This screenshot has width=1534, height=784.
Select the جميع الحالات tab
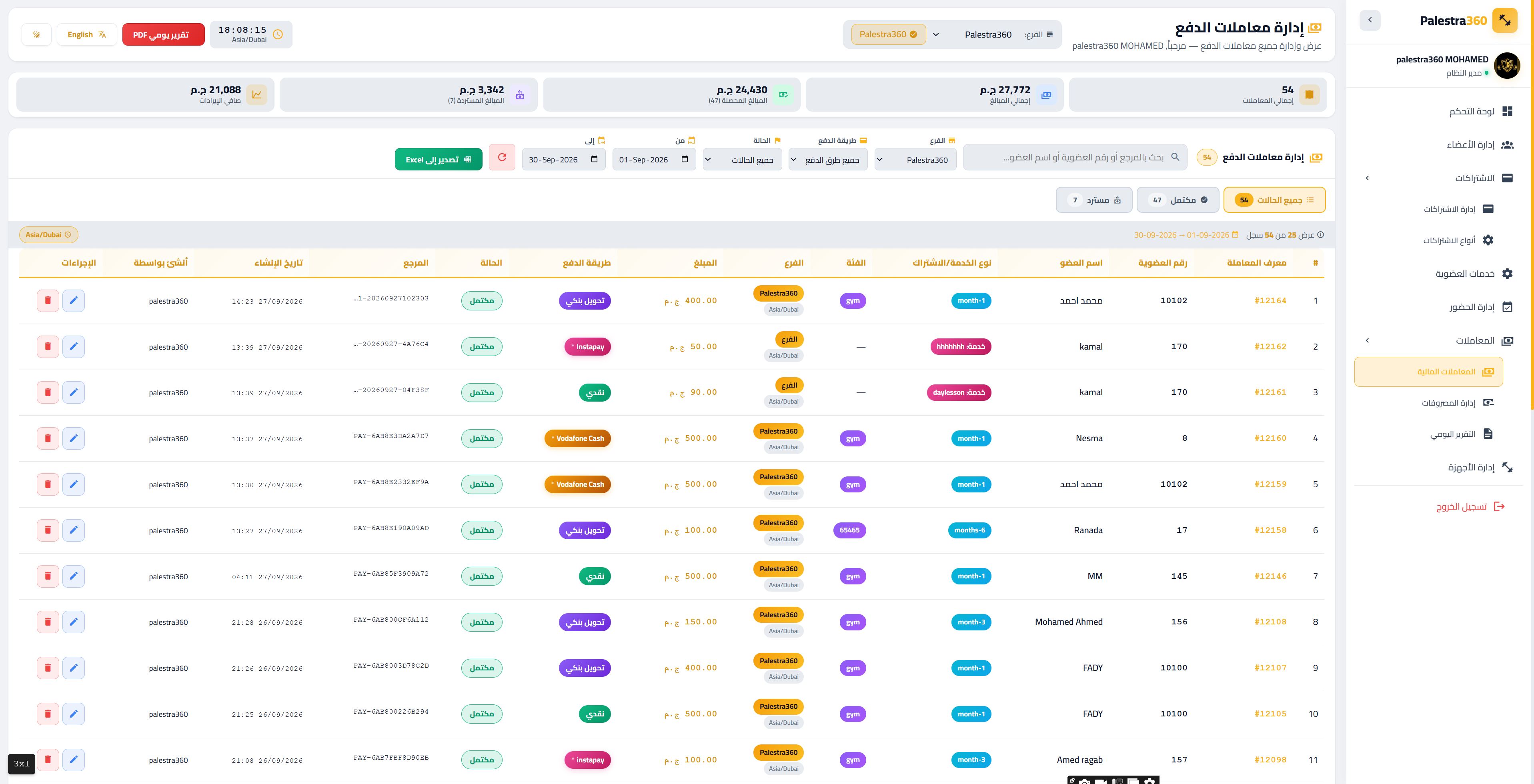[x=1274, y=200]
